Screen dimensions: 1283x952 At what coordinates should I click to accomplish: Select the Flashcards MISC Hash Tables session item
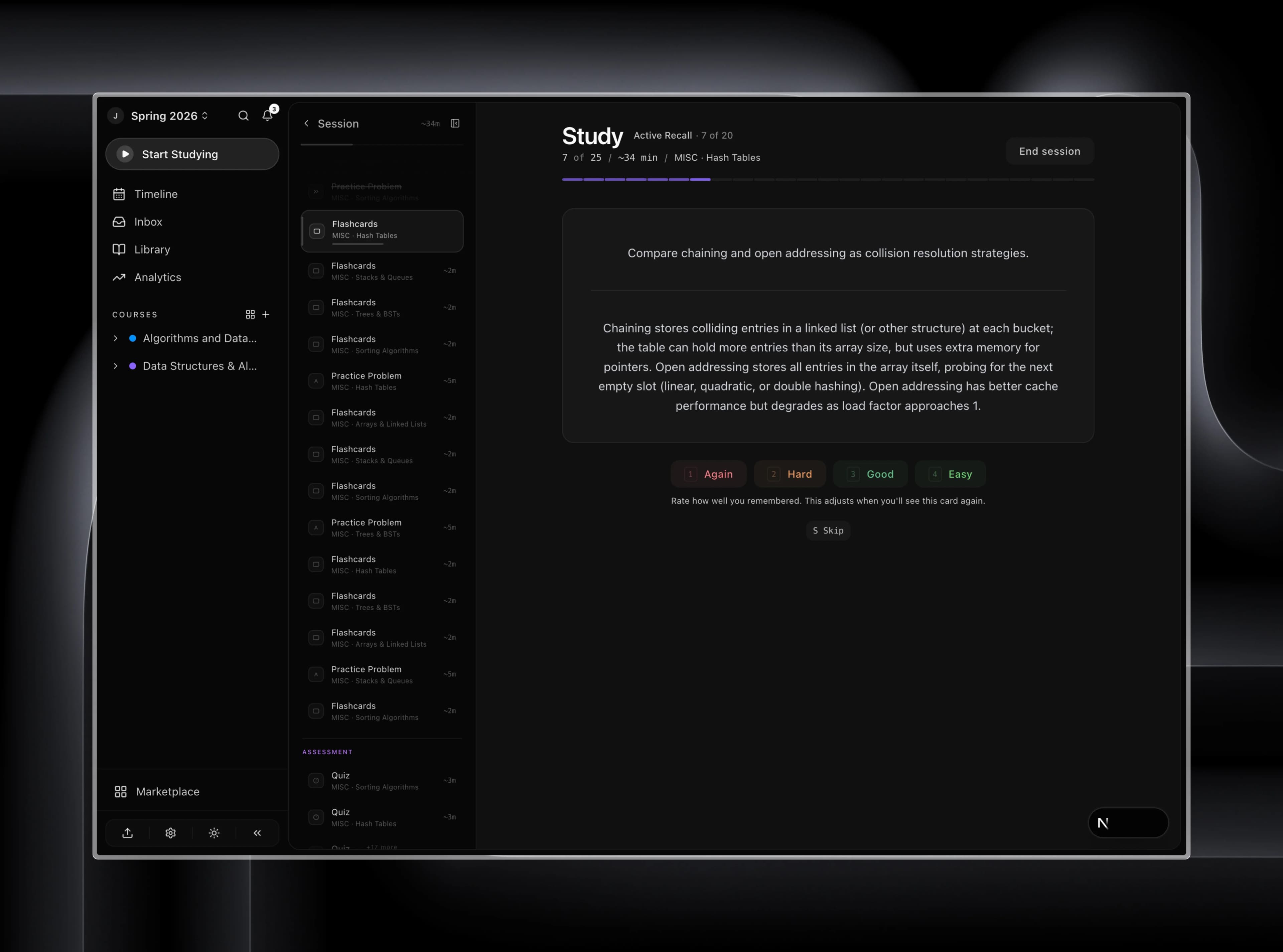click(x=382, y=230)
